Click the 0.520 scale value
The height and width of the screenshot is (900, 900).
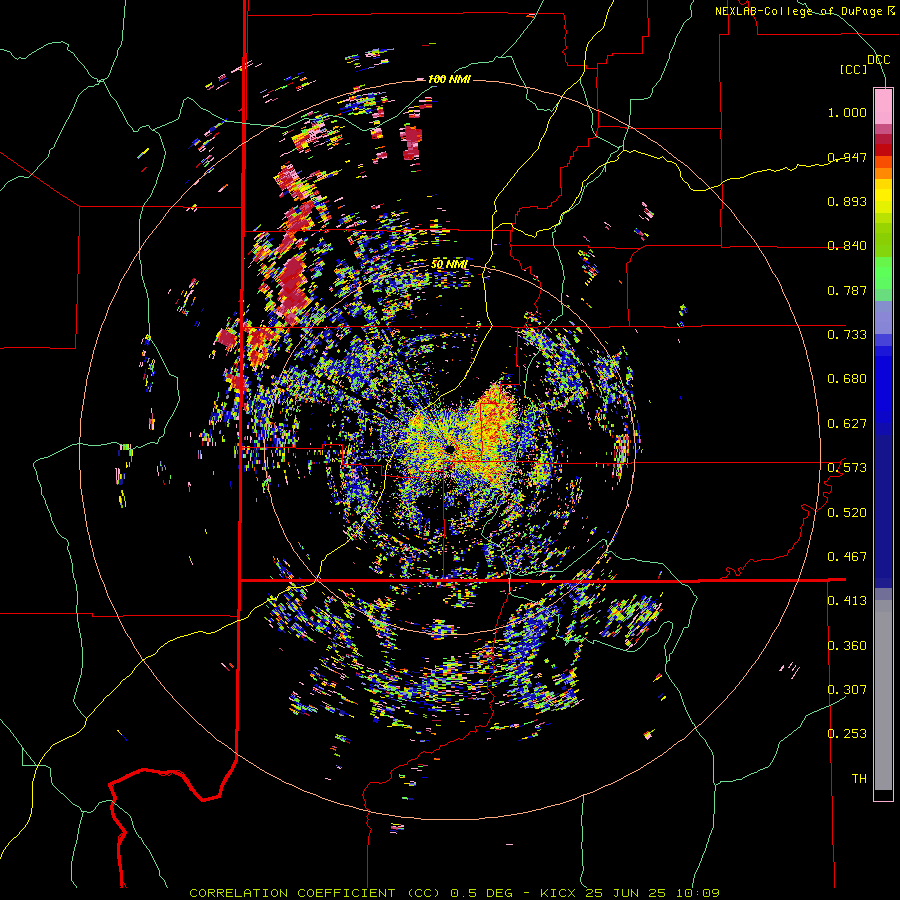pos(847,513)
